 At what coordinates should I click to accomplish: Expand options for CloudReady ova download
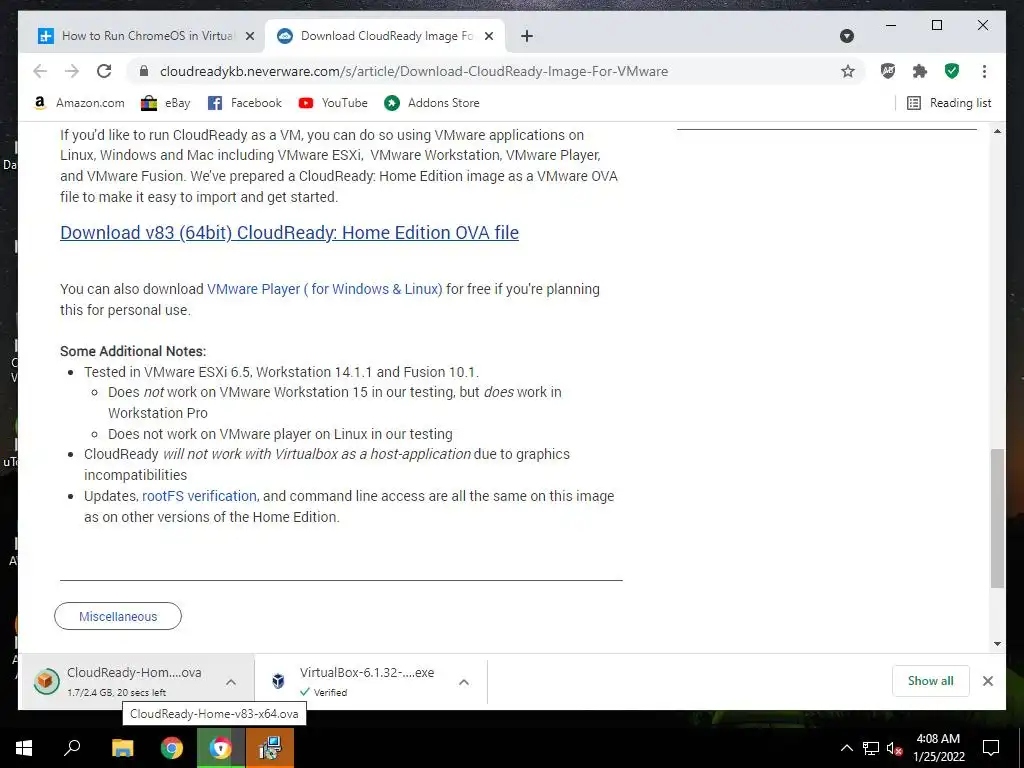point(231,682)
